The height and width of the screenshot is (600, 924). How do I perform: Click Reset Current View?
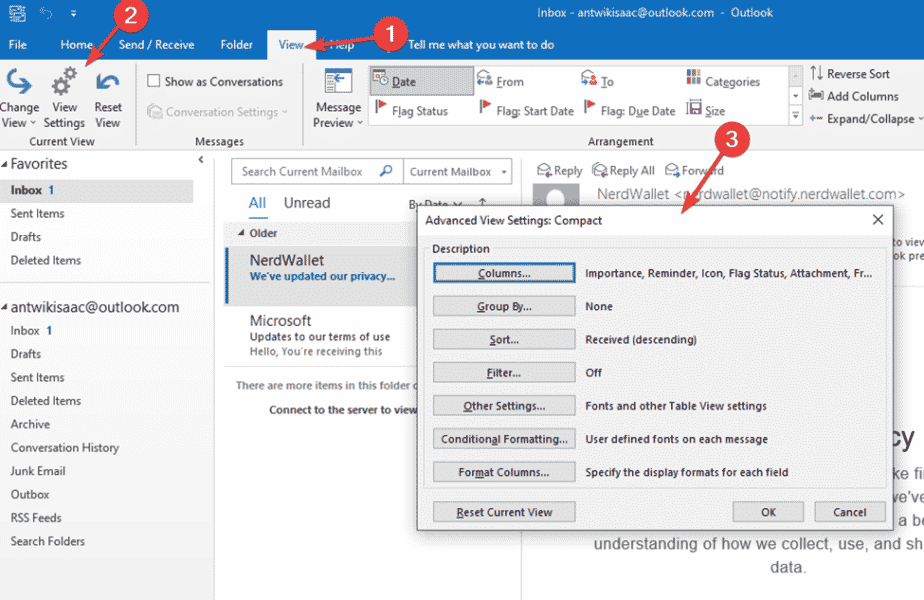pos(503,511)
